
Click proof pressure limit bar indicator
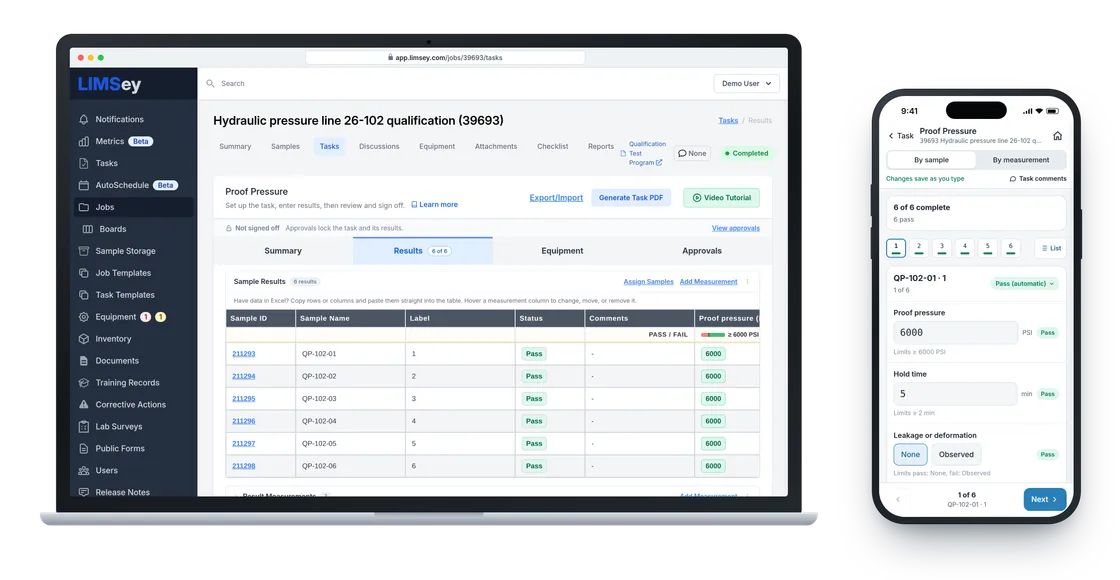click(713, 335)
